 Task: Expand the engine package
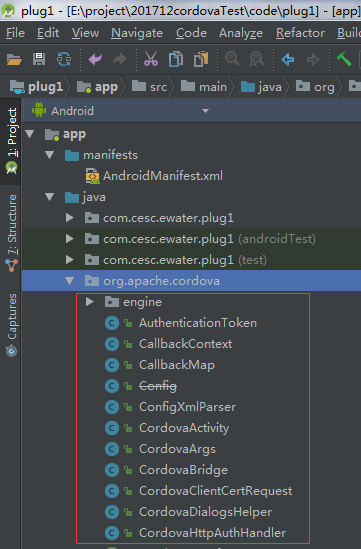[x=90, y=301]
